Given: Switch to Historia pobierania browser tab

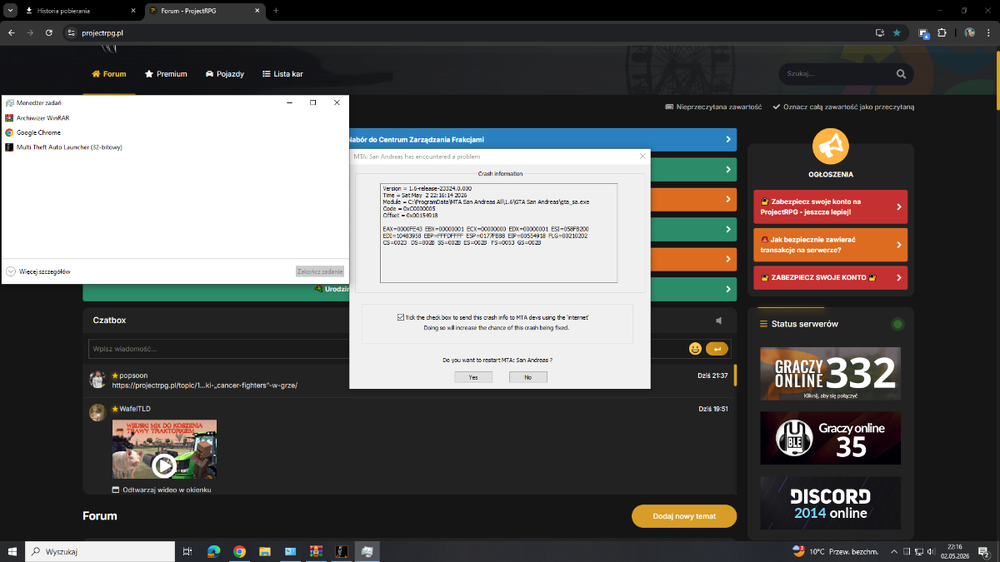Looking at the screenshot, I should (x=80, y=11).
